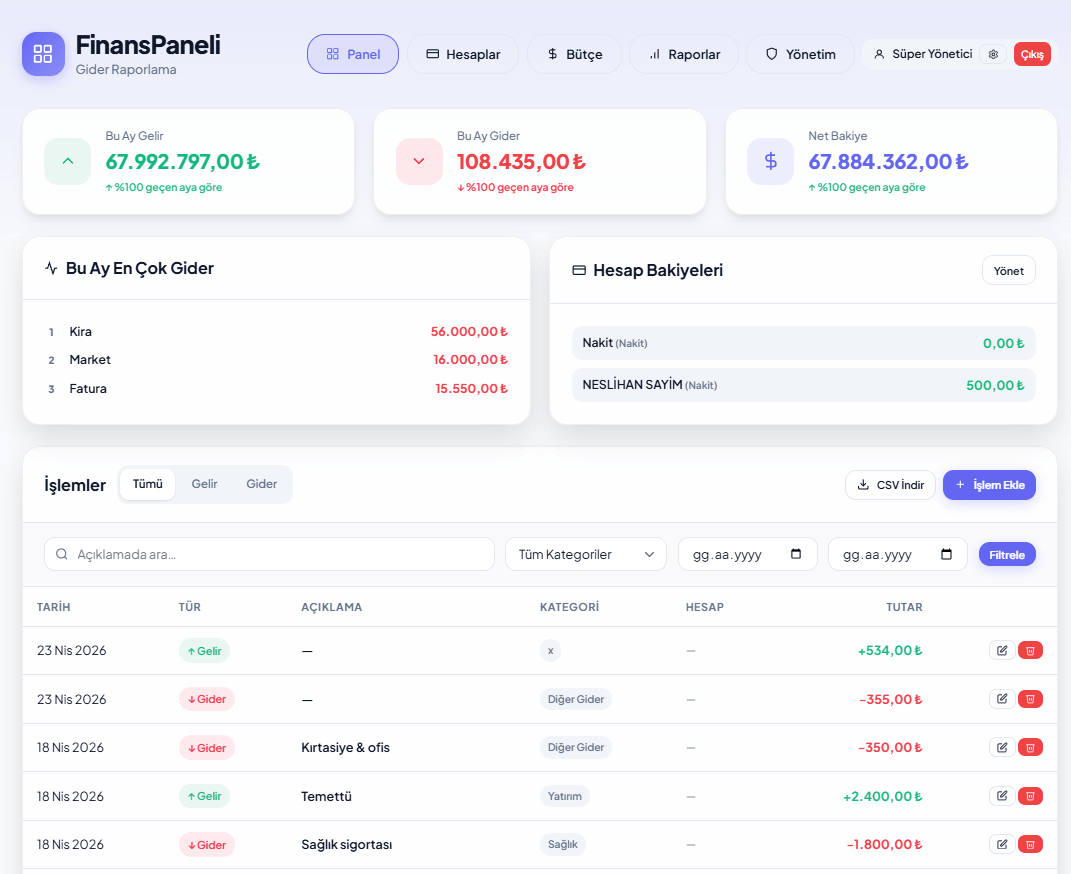The image size is (1071, 874).
Task: Edit the Sağlık sigortası transaction
Action: pos(1001,844)
